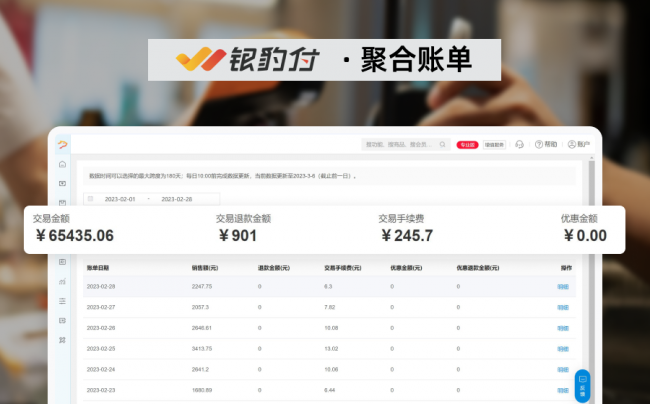Open details link for 2023-02-26 row
The width and height of the screenshot is (650, 404).
(x=563, y=328)
